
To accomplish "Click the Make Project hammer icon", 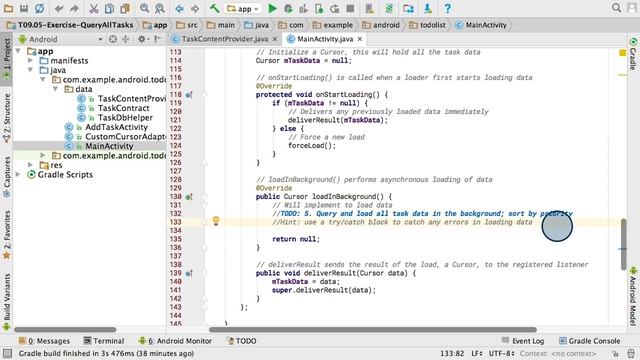I will coord(214,8).
